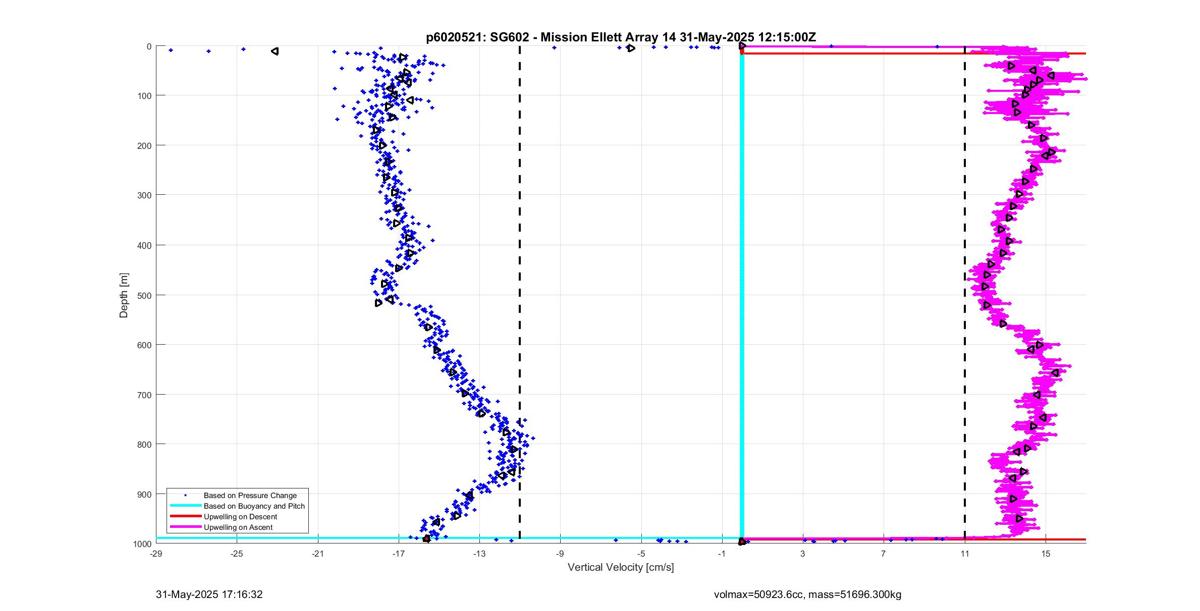The width and height of the screenshot is (1200, 611).
Task: Click x-axis tick label '7'
Action: pyautogui.click(x=884, y=552)
